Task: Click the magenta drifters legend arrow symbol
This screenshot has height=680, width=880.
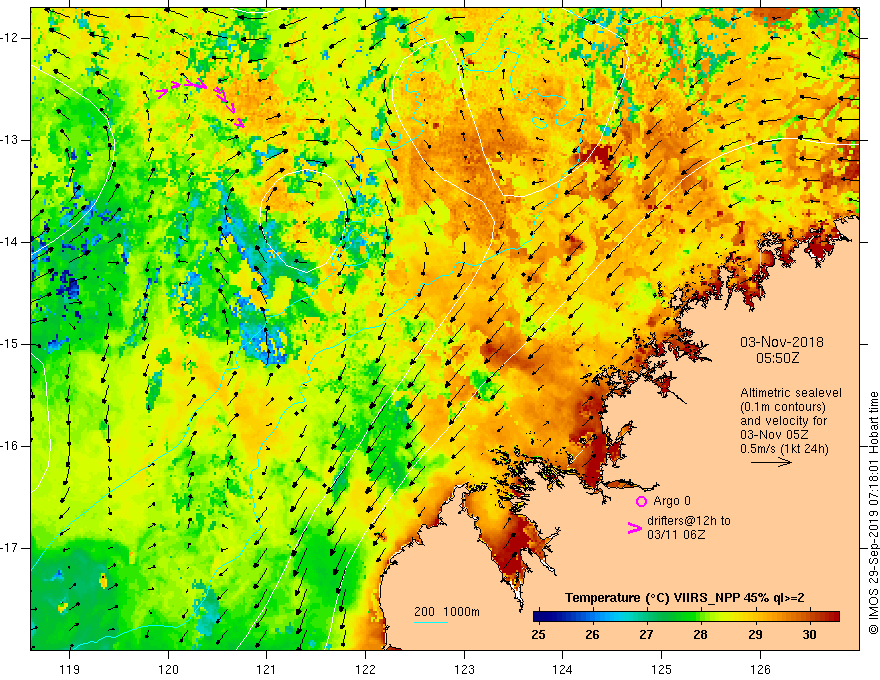Action: point(635,528)
